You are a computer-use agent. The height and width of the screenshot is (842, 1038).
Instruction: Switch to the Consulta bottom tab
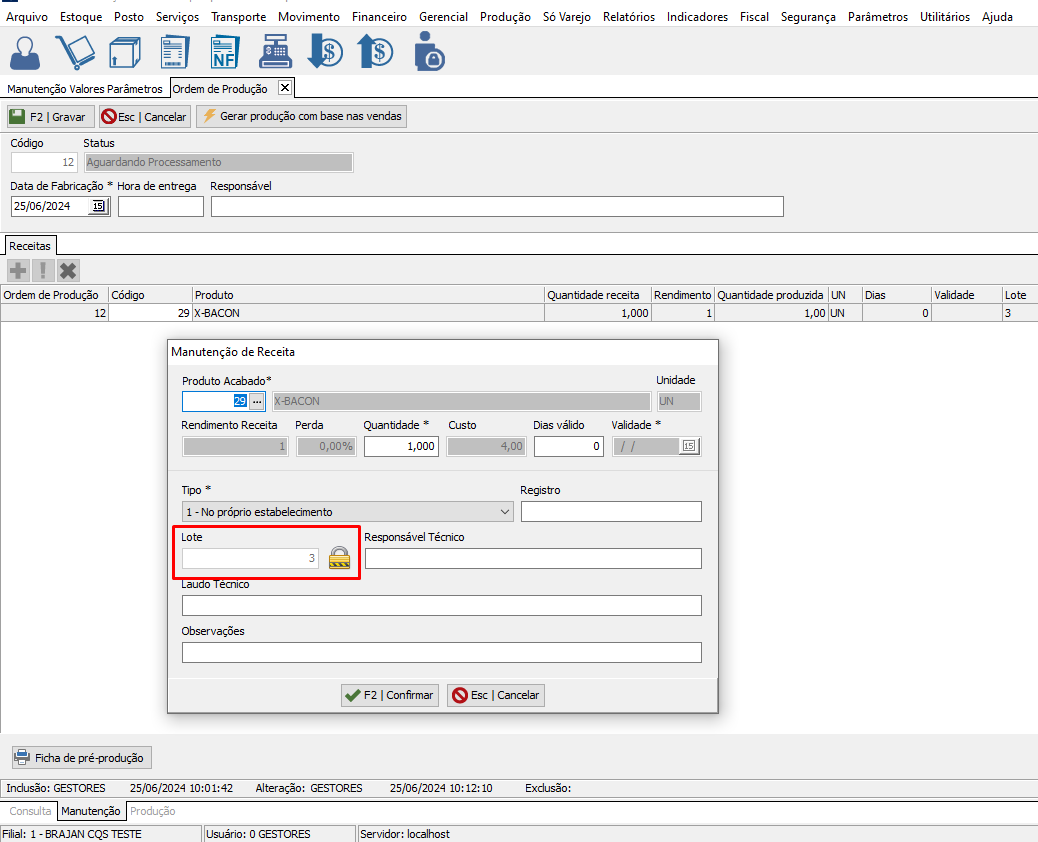30,811
